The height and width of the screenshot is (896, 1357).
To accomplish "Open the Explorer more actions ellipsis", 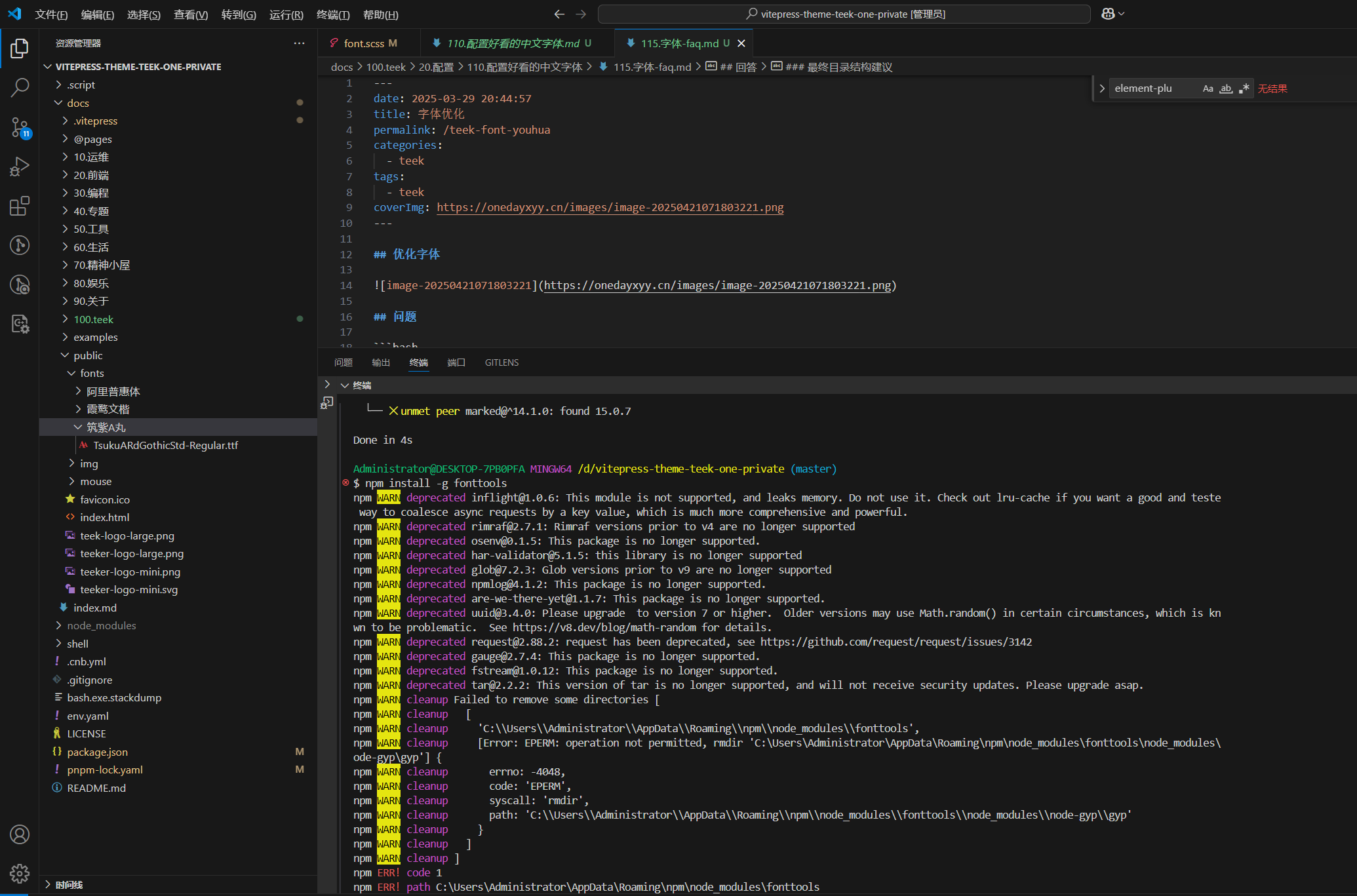I will (x=299, y=43).
